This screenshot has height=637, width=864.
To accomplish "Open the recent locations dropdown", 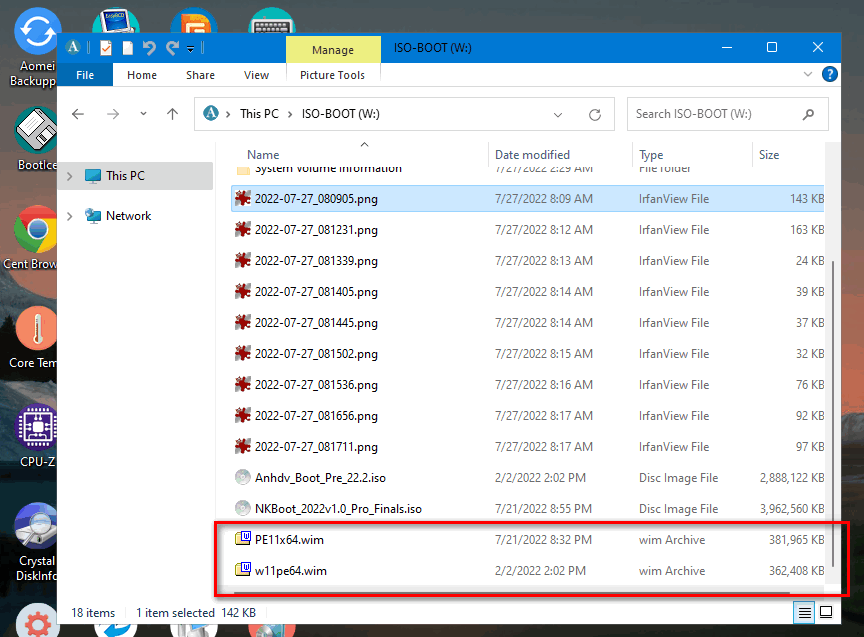I will tap(143, 114).
